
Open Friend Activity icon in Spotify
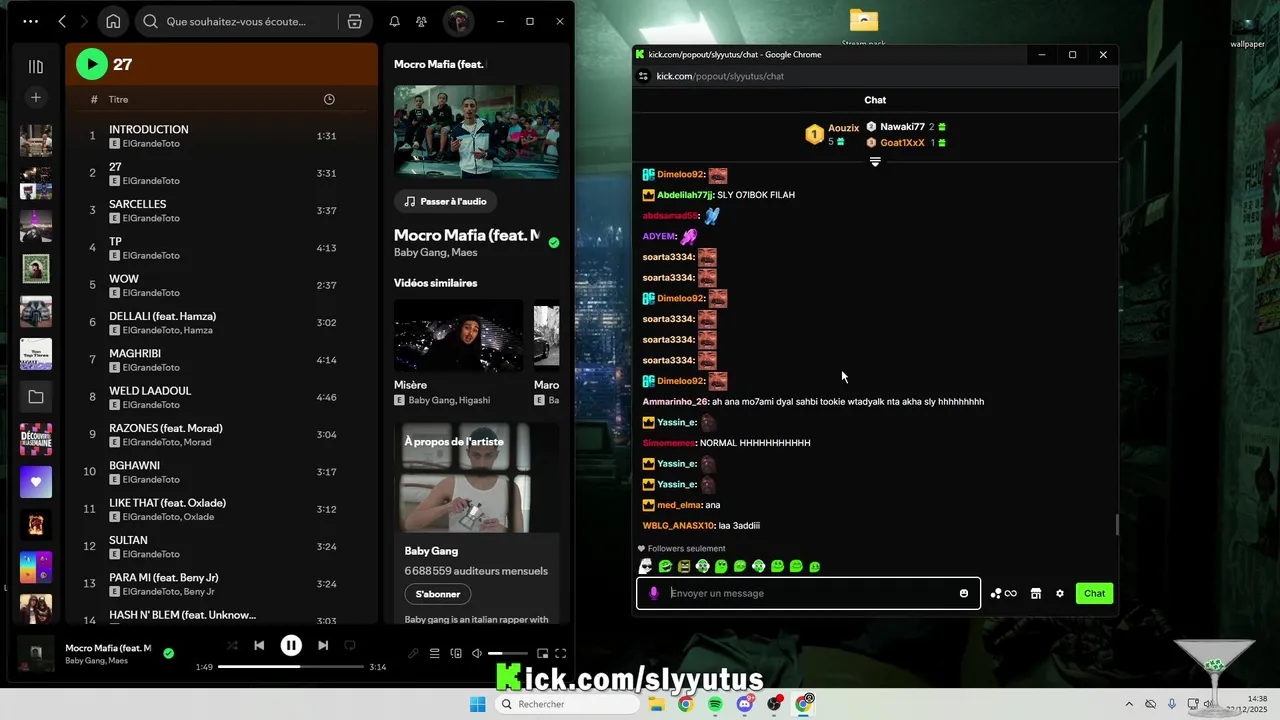click(422, 21)
